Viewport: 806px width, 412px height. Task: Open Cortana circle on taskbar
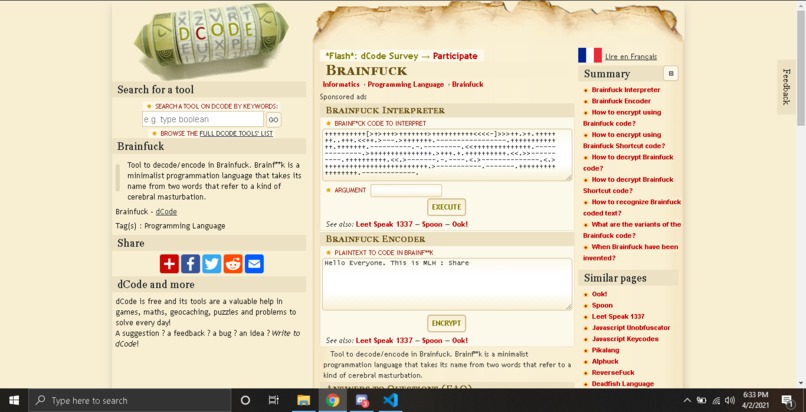tap(245, 400)
